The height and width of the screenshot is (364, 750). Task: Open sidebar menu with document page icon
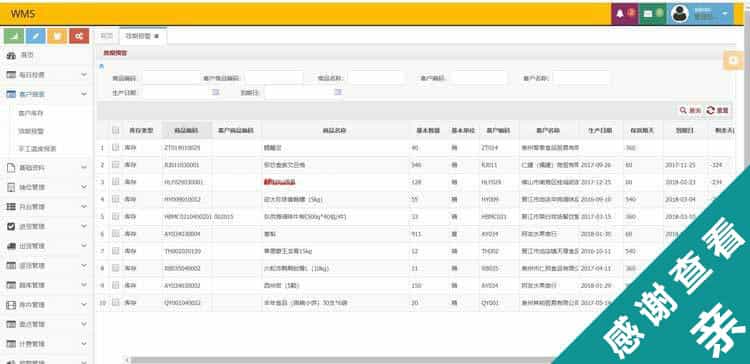click(x=45, y=168)
